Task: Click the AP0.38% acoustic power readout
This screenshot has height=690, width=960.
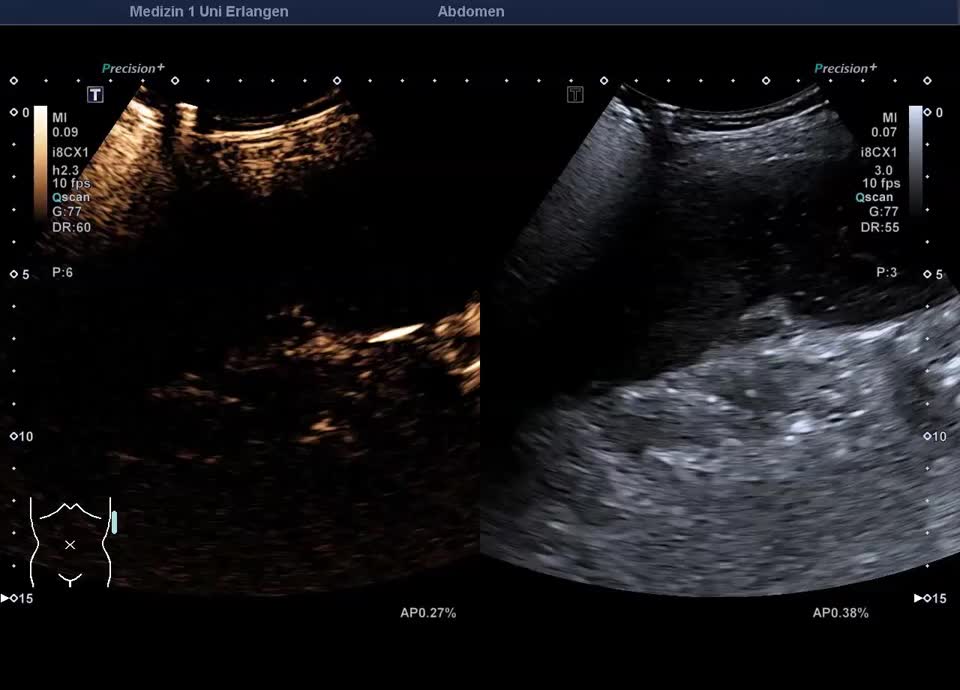Action: (x=840, y=613)
